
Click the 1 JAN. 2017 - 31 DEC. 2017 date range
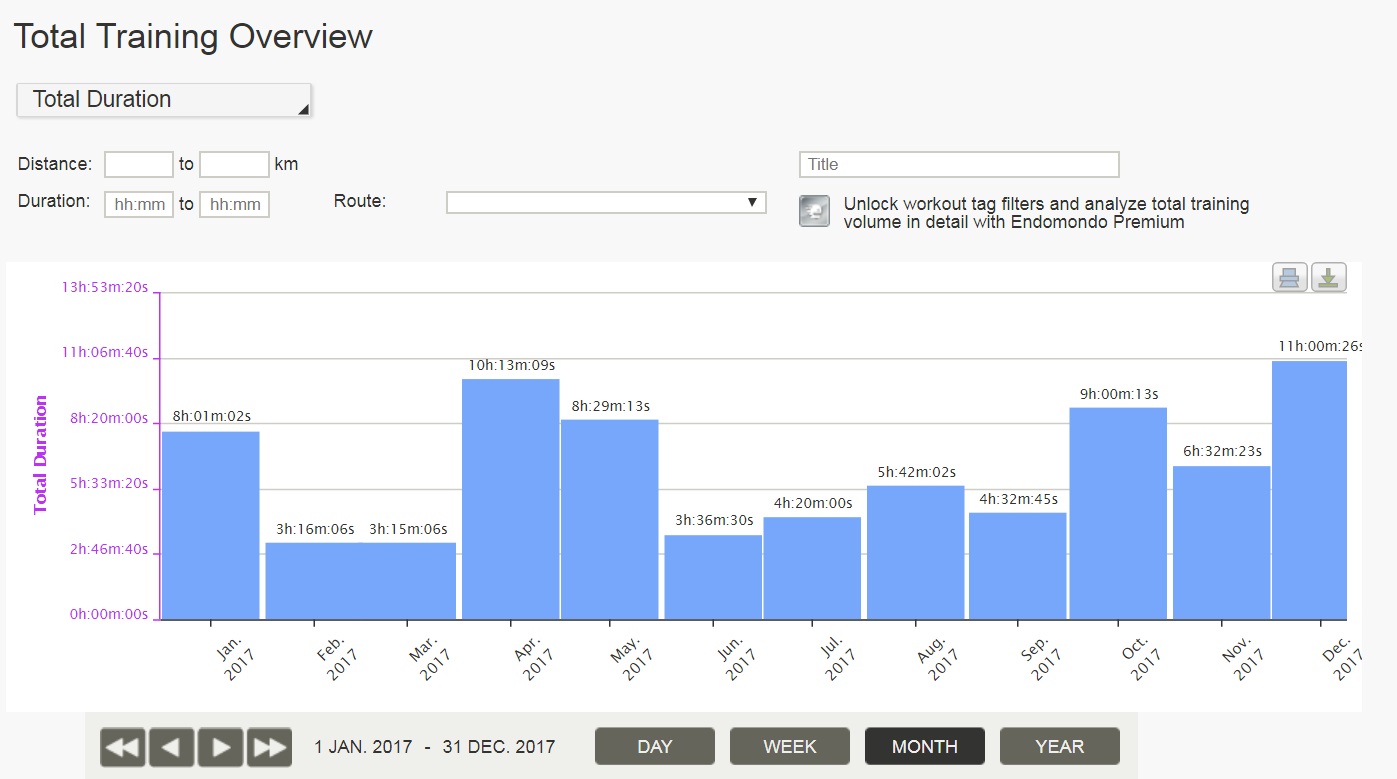coord(434,747)
